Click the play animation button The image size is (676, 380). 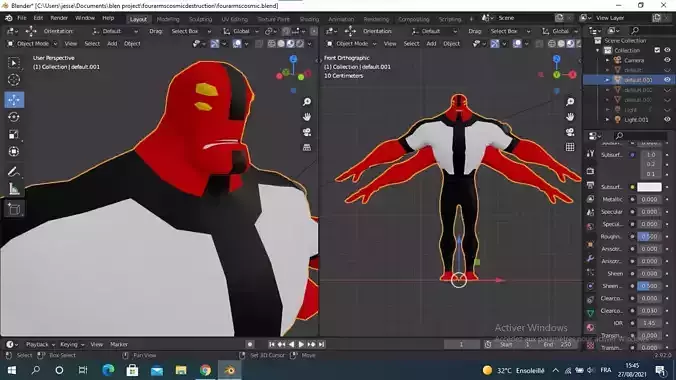(301, 344)
